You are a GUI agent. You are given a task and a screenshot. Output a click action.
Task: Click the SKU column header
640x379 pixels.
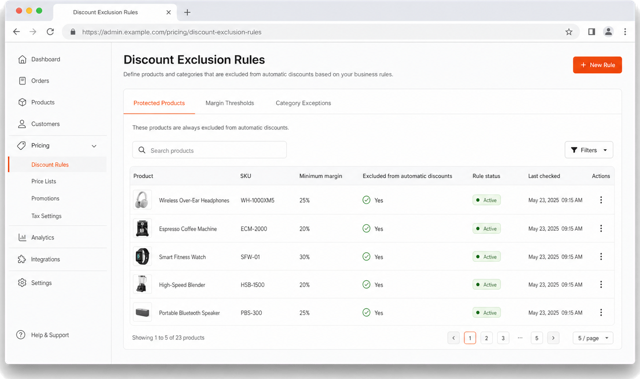pos(246,176)
